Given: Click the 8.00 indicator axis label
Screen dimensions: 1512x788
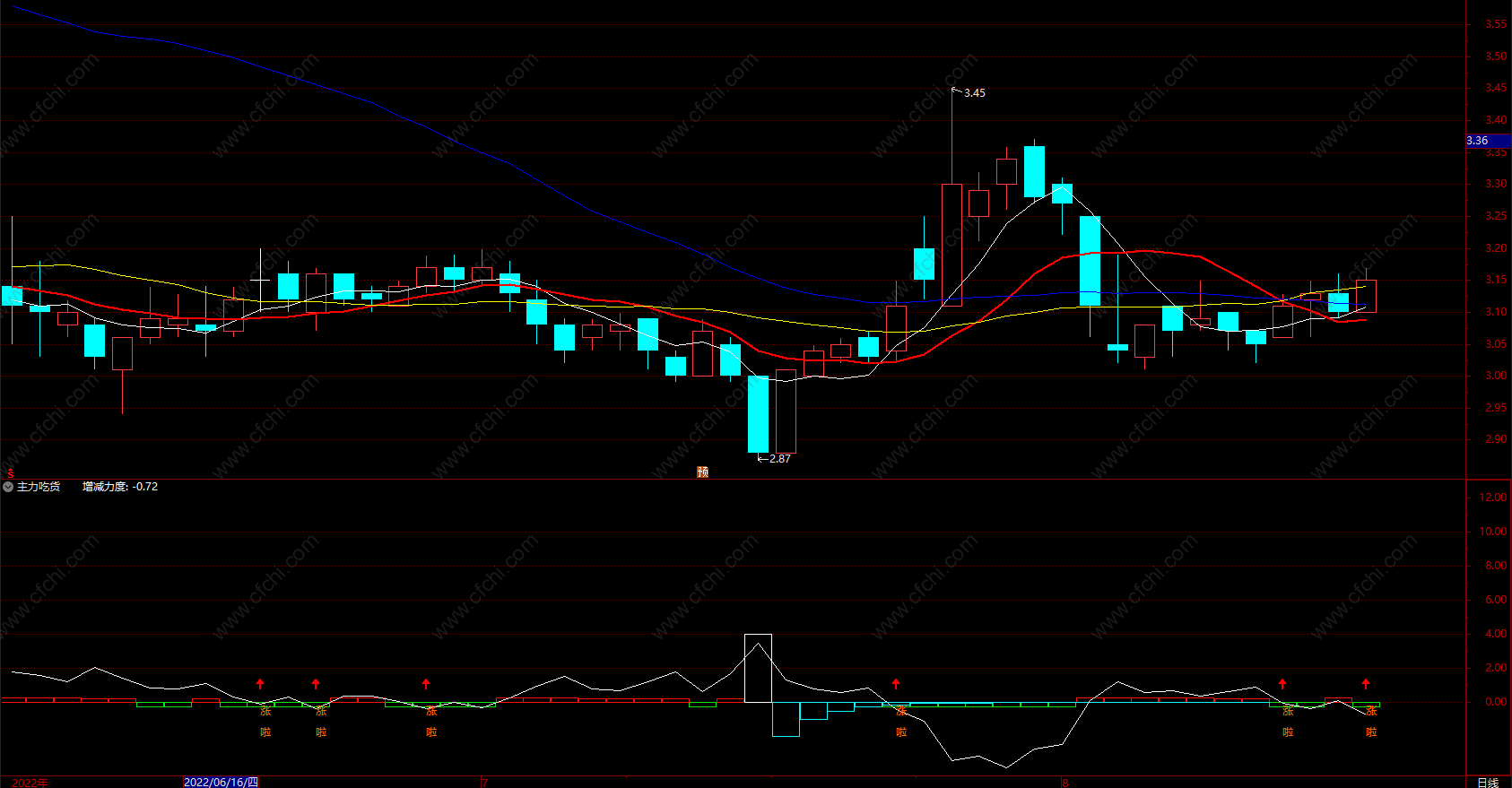Looking at the screenshot, I should click(1496, 566).
